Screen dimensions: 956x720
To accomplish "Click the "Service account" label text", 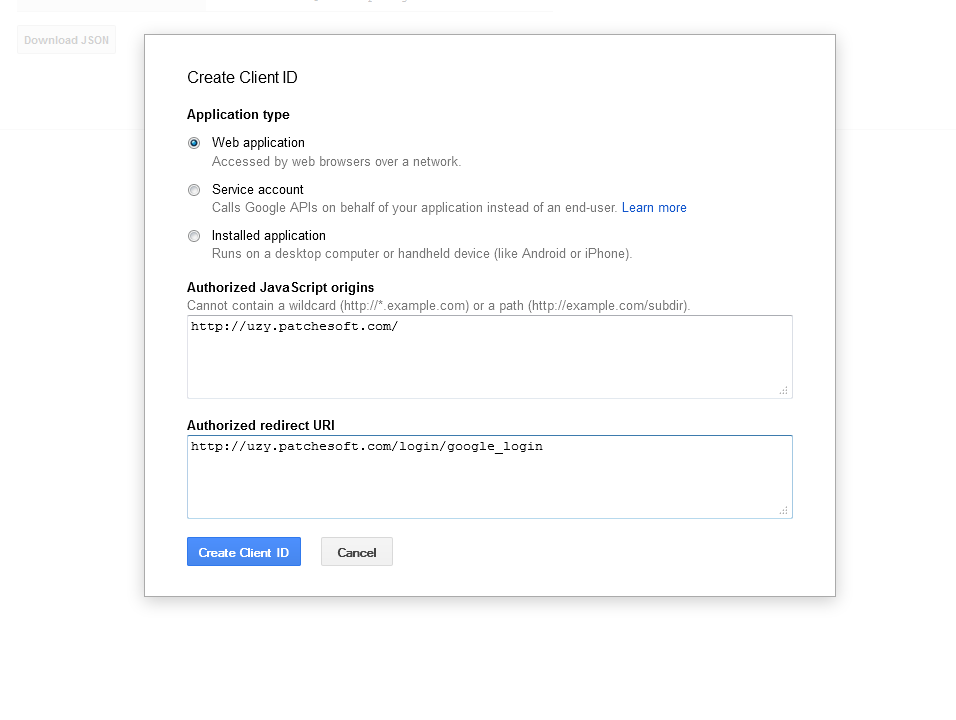I will coord(258,190).
